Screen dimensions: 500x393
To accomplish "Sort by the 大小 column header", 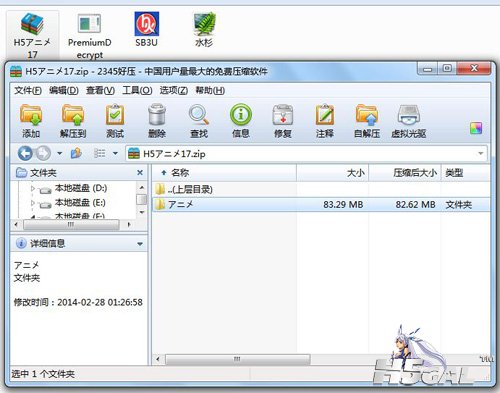I will click(x=332, y=173).
